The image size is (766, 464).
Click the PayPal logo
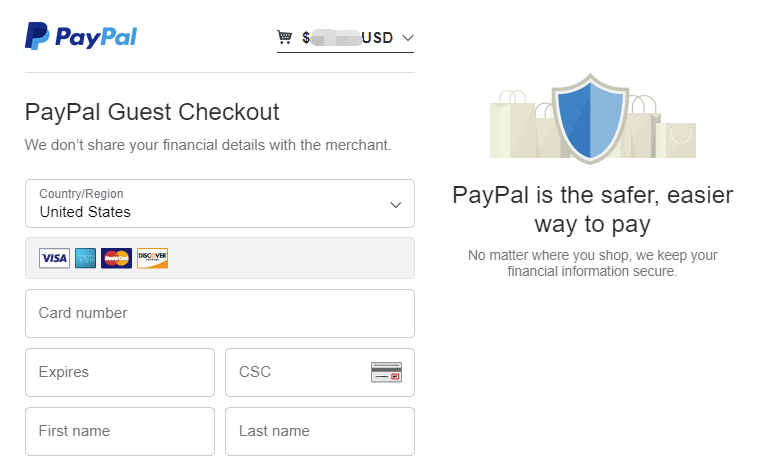[81, 37]
